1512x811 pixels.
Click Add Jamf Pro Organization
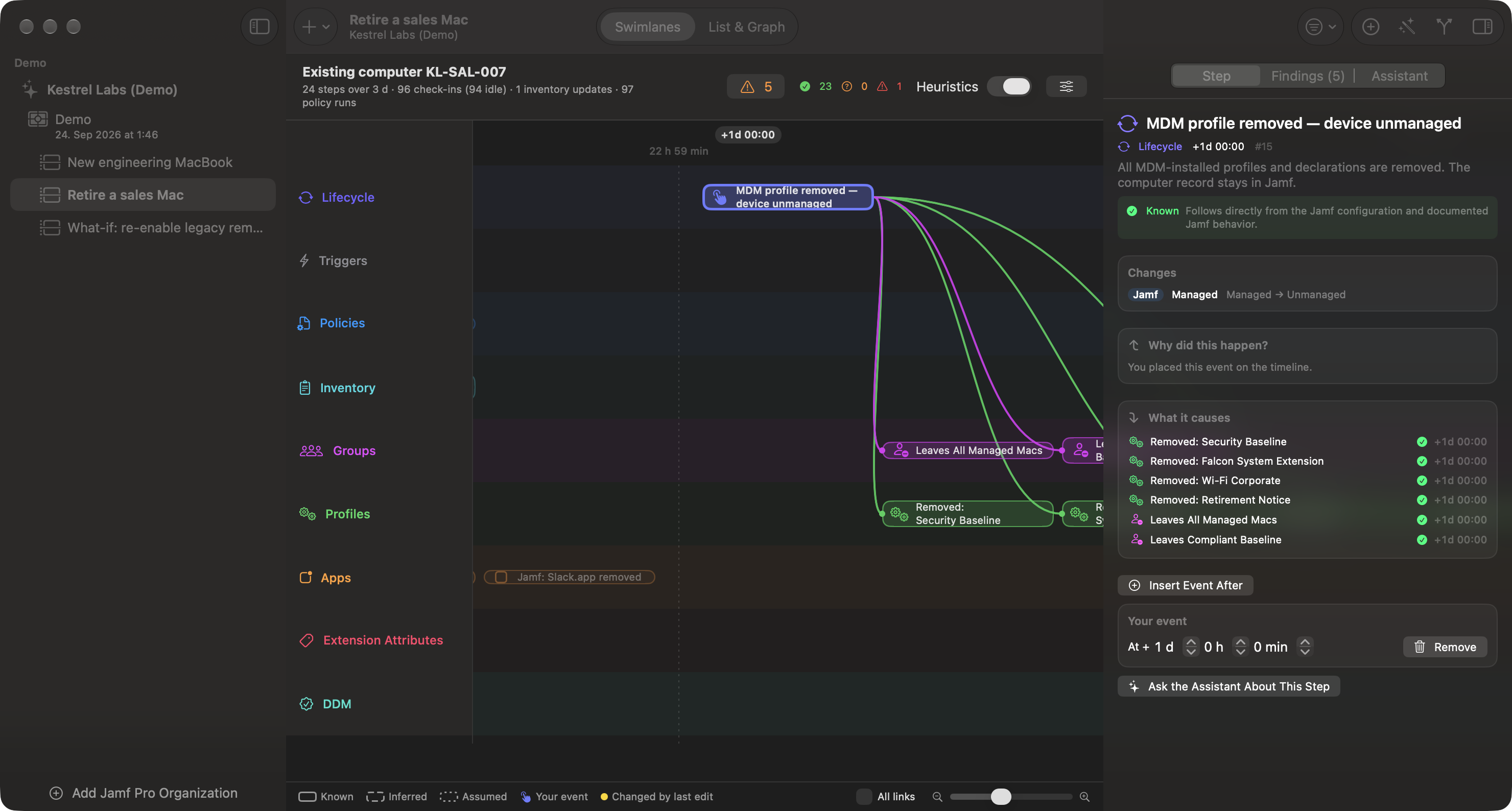(x=143, y=793)
